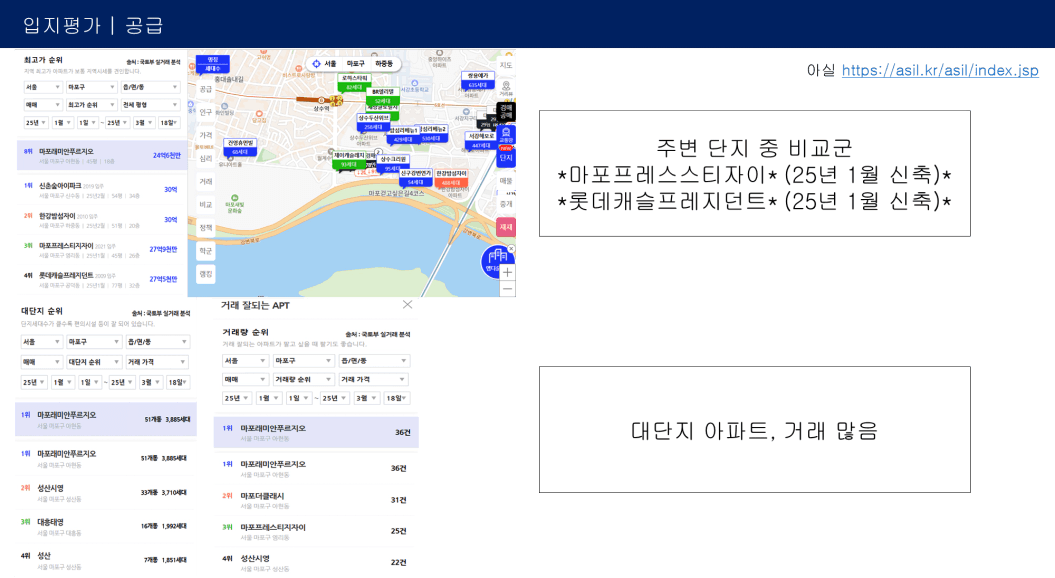Open the 심리 tab on map sidebar
The height and width of the screenshot is (578, 1055).
coord(206,158)
